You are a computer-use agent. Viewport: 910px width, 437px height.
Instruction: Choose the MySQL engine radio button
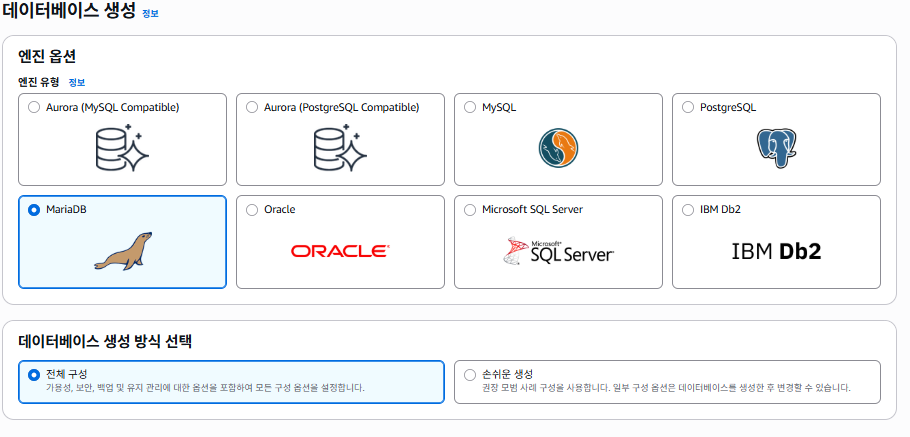[470, 107]
